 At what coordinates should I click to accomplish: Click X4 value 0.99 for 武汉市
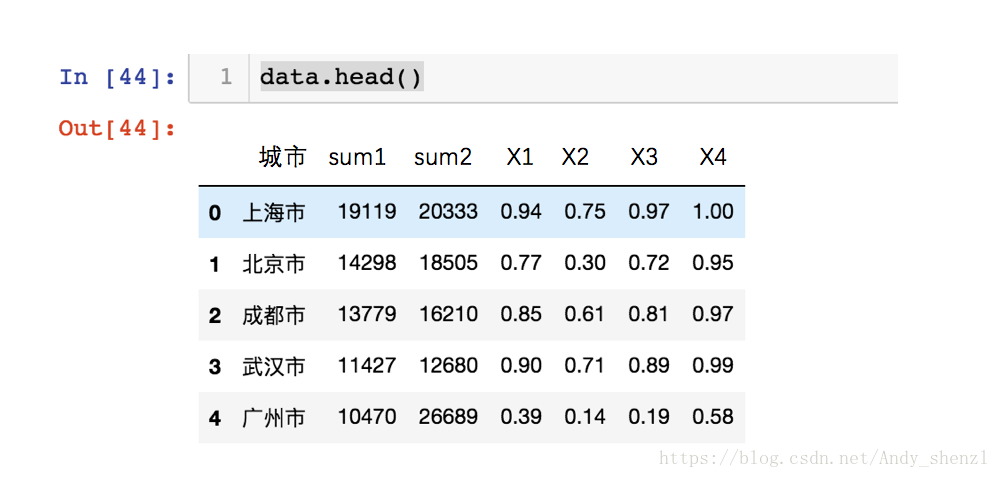coord(713,366)
